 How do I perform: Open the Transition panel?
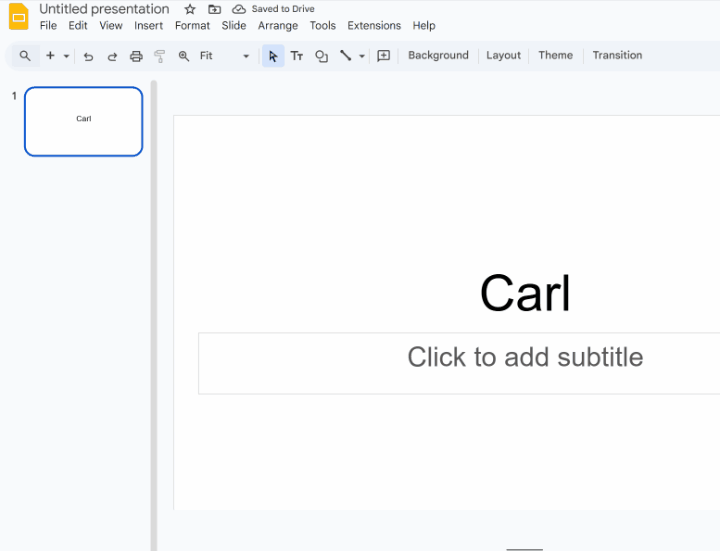(617, 56)
